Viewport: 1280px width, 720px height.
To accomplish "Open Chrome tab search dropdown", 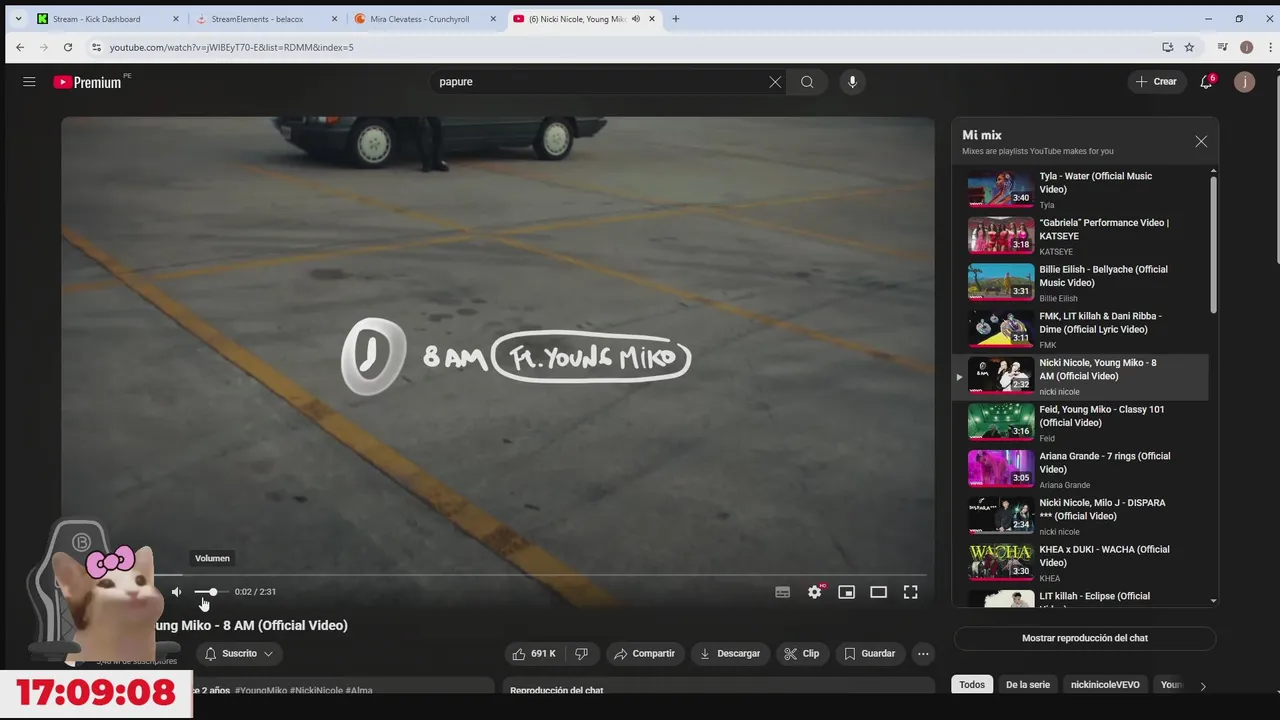I will click(17, 19).
